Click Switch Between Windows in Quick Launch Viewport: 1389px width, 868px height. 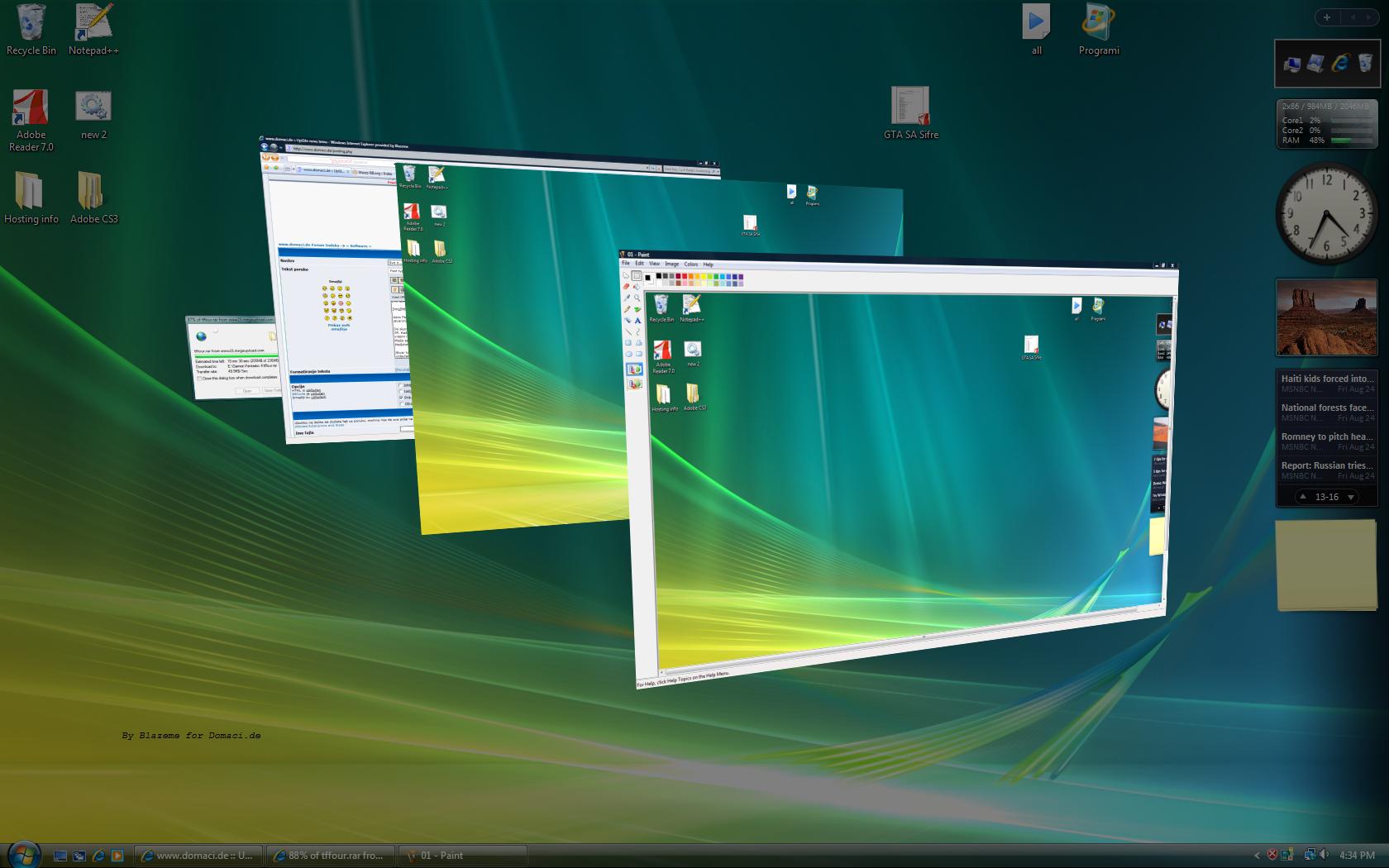click(79, 856)
